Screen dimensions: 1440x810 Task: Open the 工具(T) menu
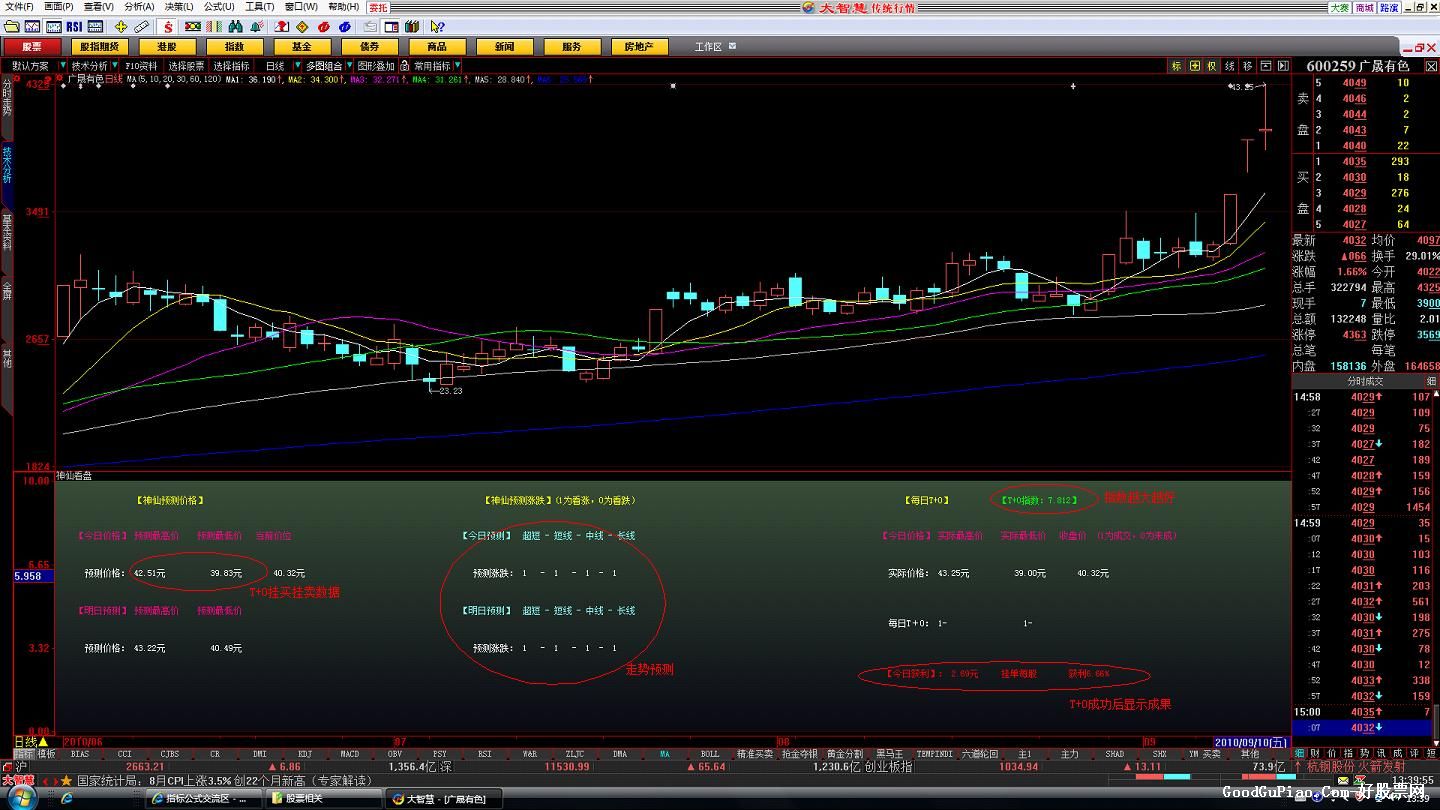coord(260,6)
